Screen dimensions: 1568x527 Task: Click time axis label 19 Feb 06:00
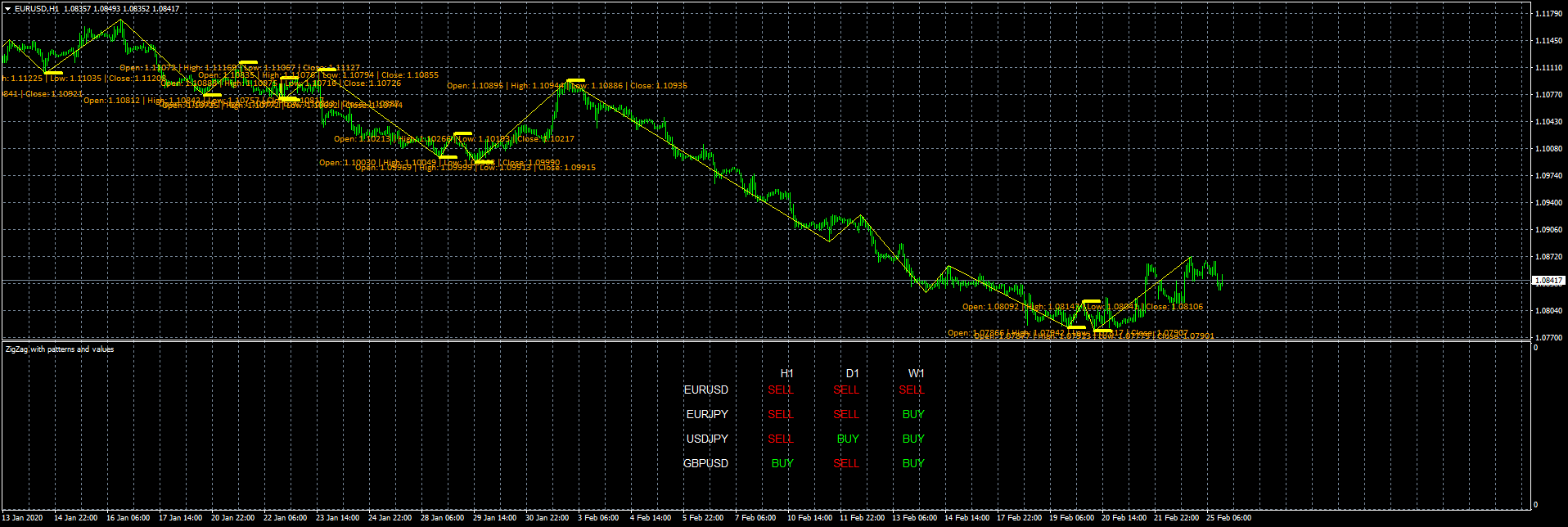tap(1071, 517)
